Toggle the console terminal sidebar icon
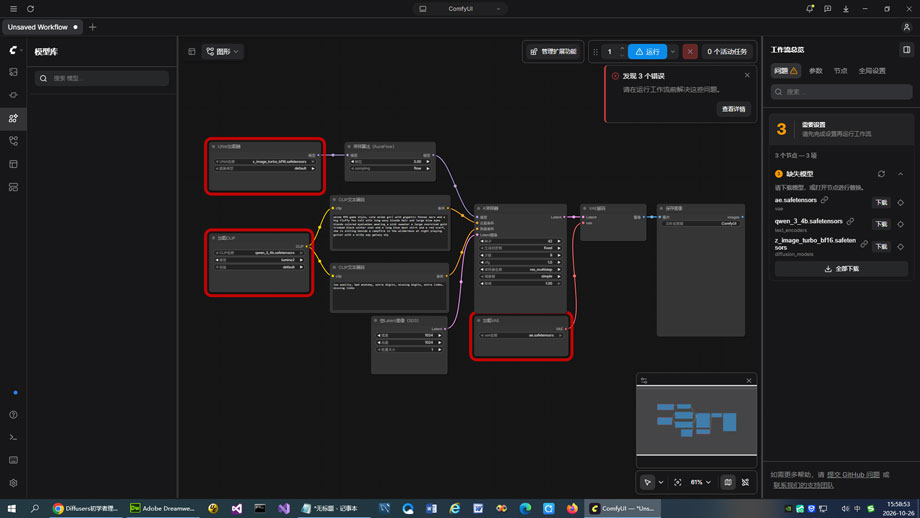The height and width of the screenshot is (518, 920). coord(13,437)
